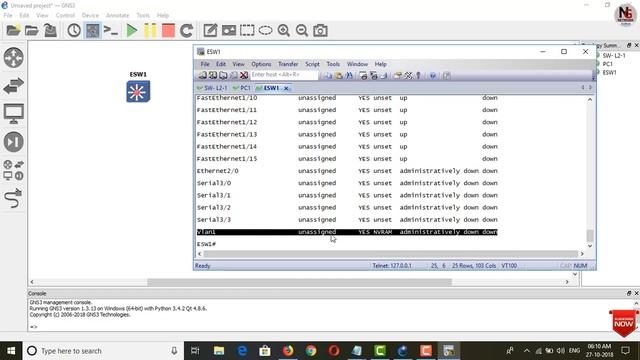Screen dimensions: 640x360
Task: Open GNS3 File menu
Action: [8, 16]
